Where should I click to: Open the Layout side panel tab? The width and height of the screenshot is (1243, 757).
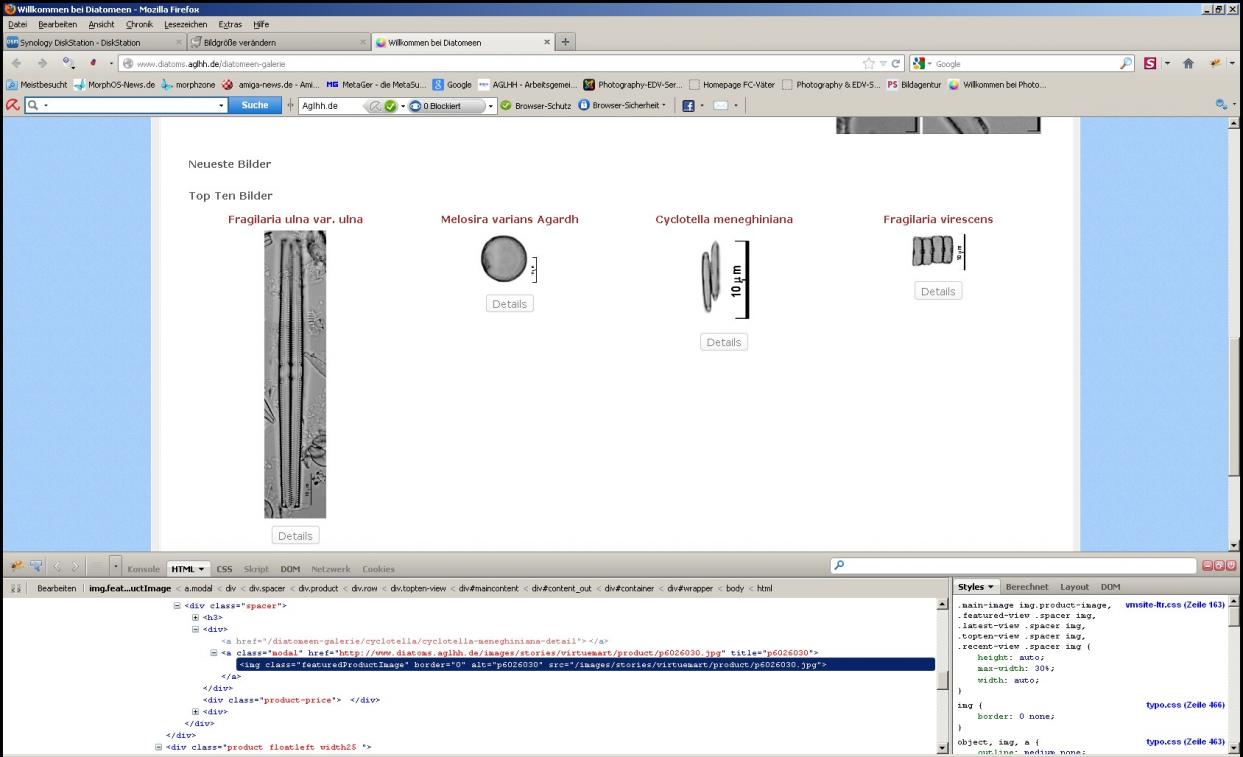1074,587
